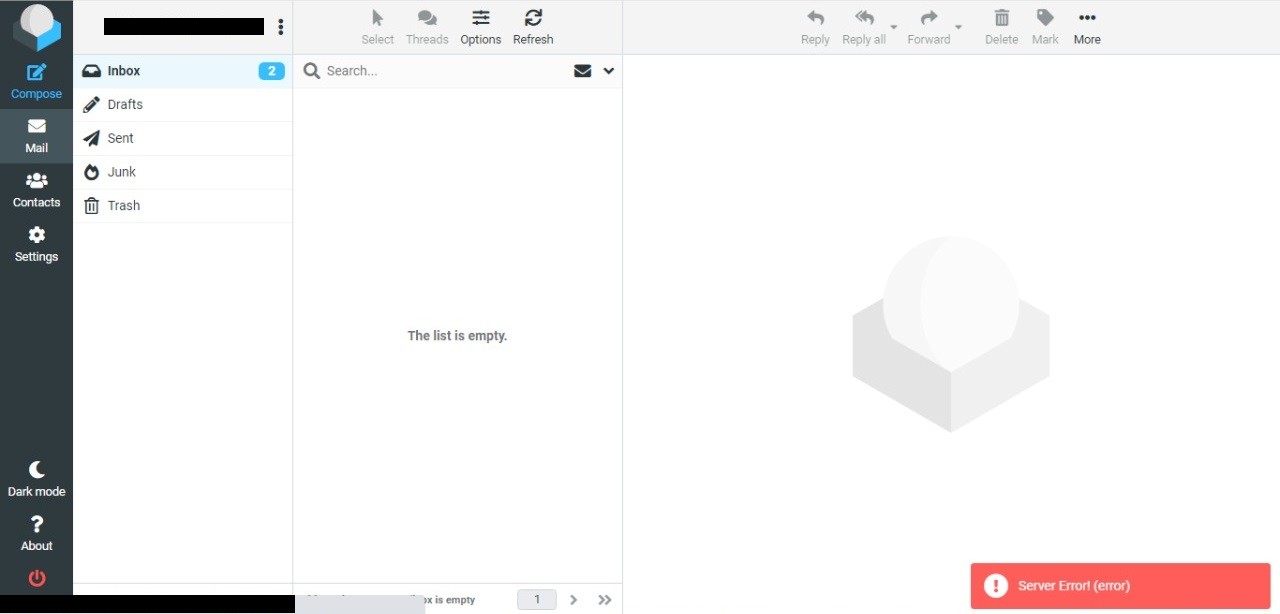The height and width of the screenshot is (614, 1280).
Task: Dismiss the Server Error notification
Action: click(x=1120, y=586)
